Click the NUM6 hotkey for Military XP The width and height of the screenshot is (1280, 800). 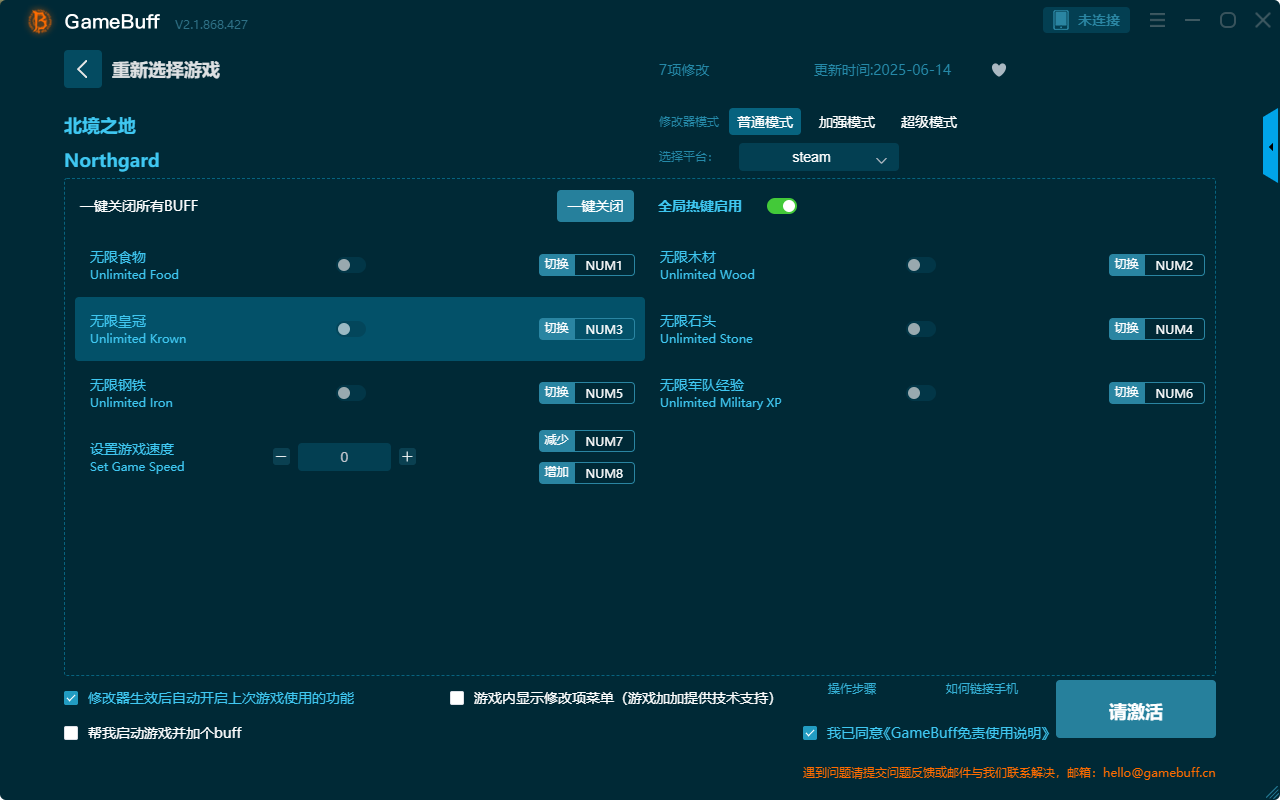[x=1174, y=393]
